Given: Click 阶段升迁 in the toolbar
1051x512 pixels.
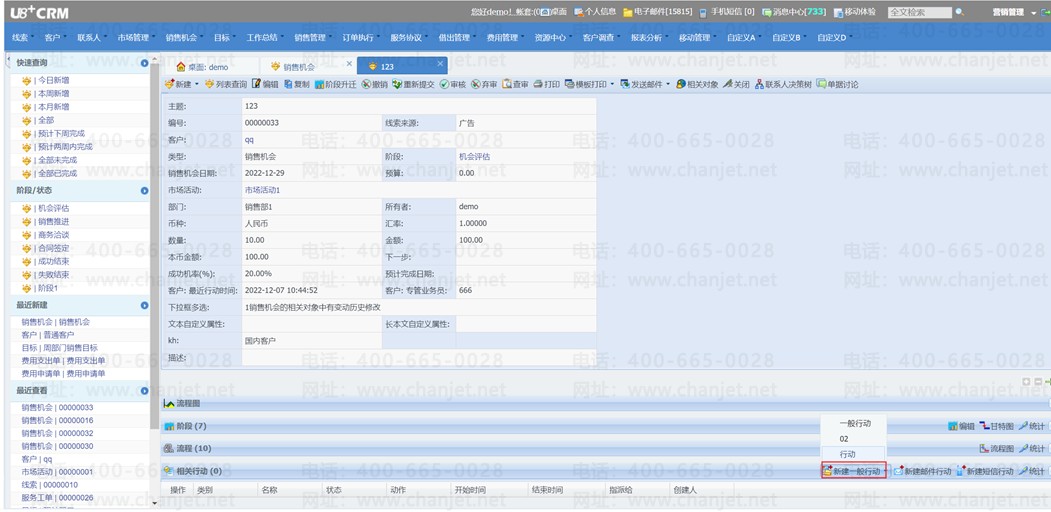Looking at the screenshot, I should coord(335,84).
